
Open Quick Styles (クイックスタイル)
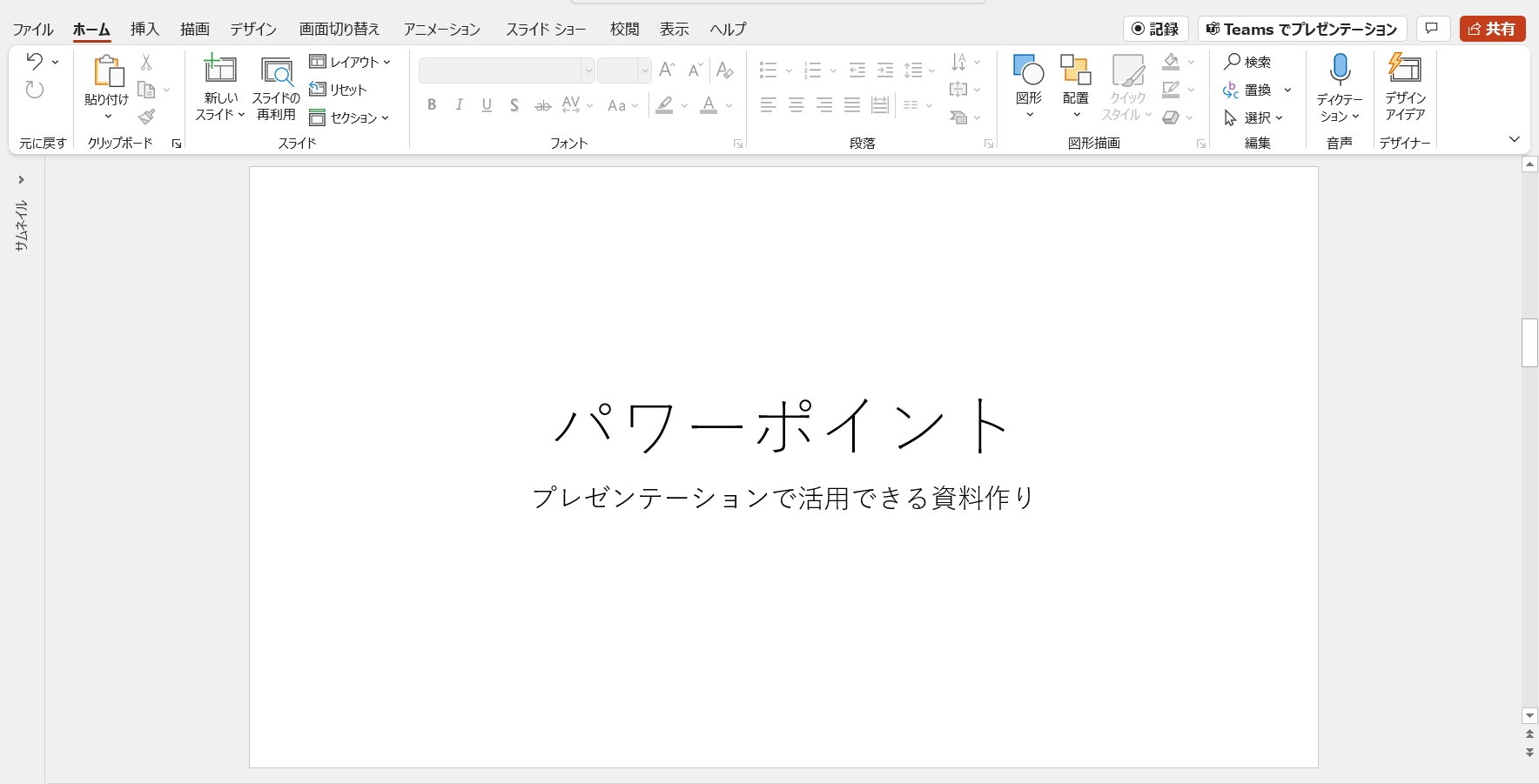click(1128, 86)
